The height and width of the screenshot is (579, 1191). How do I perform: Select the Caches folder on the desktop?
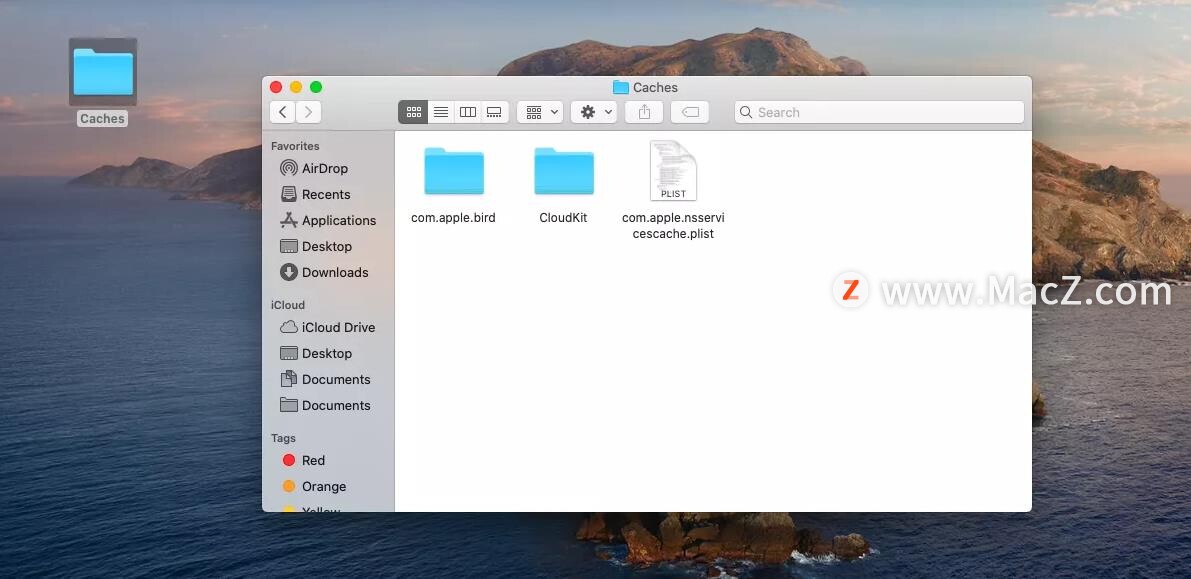pyautogui.click(x=103, y=82)
